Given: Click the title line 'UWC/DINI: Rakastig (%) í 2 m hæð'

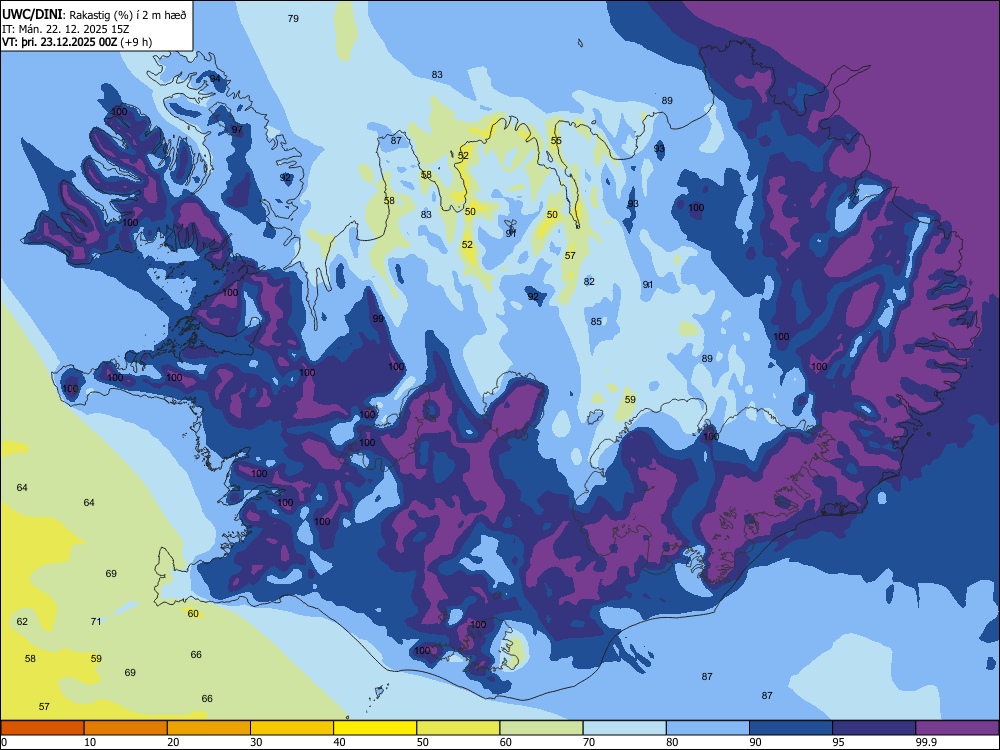Looking at the screenshot, I should (94, 15).
